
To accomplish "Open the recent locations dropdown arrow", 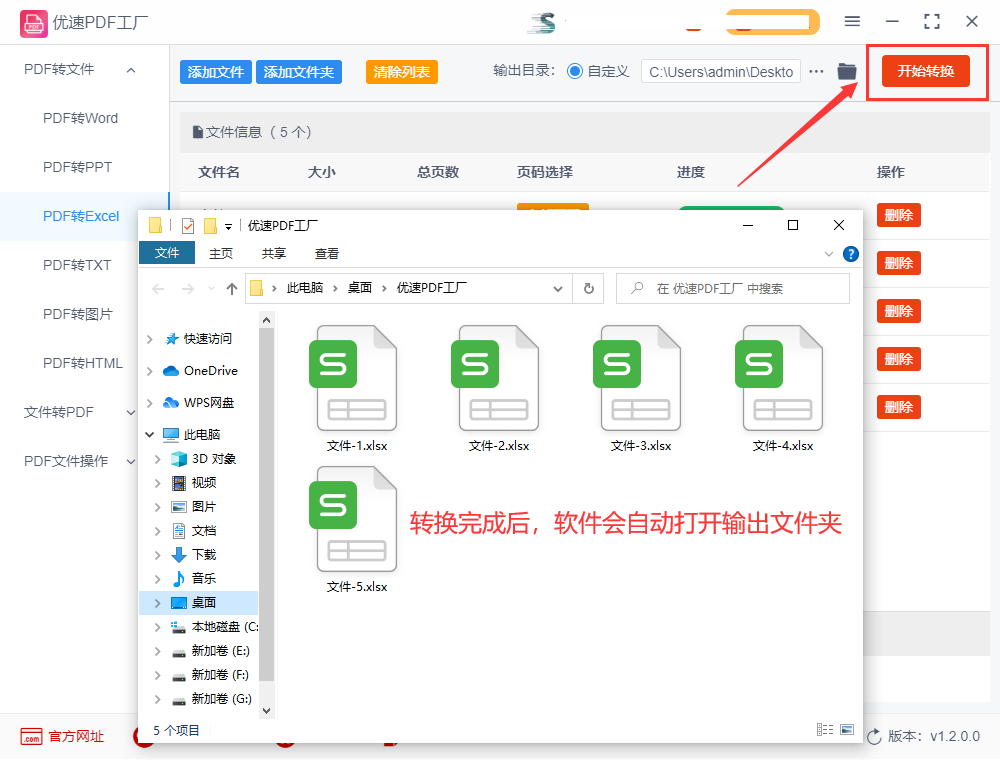I will coord(211,289).
